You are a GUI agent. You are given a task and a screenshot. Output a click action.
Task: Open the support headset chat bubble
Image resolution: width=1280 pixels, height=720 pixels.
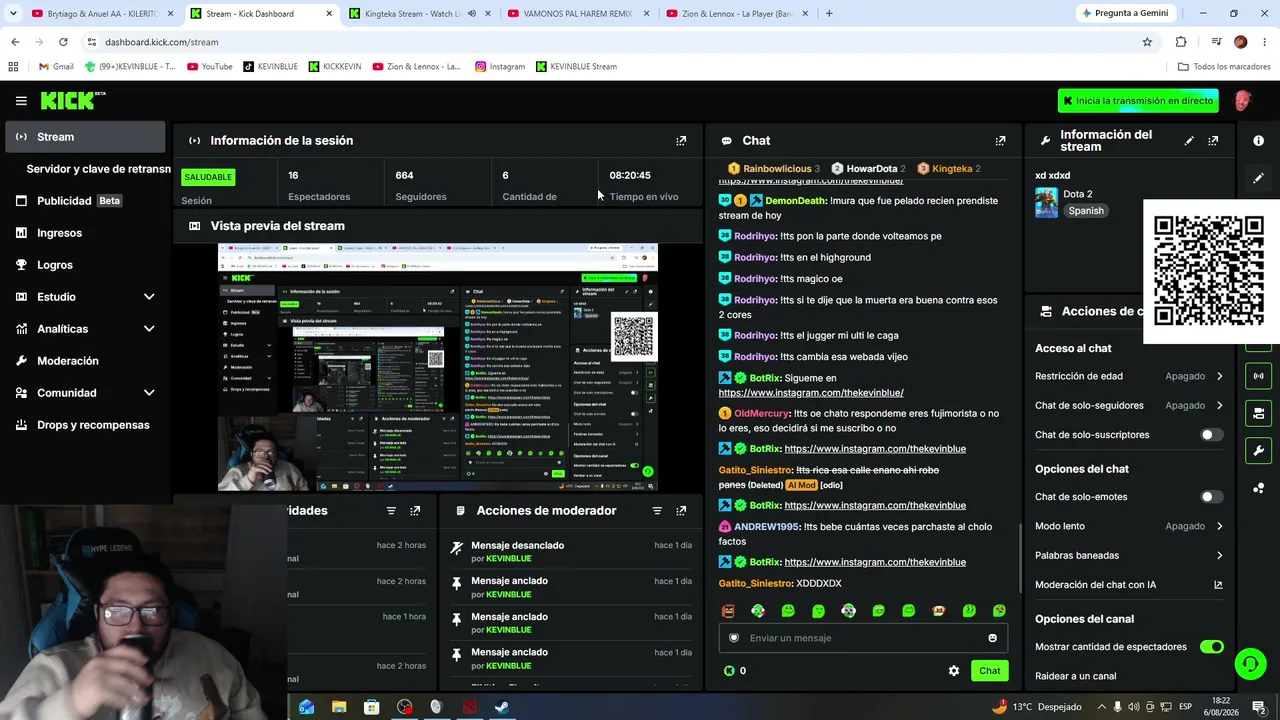pyautogui.click(x=1250, y=663)
